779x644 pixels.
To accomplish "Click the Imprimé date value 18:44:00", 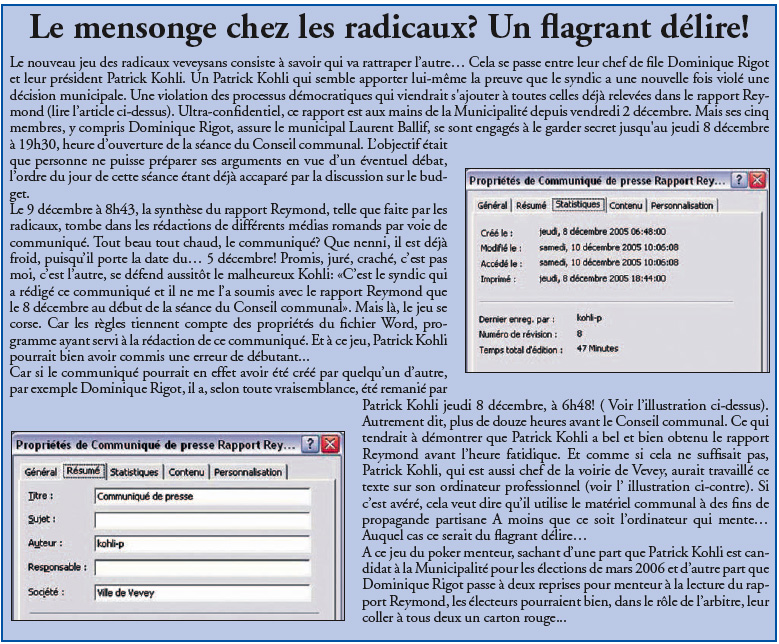I will pos(602,278).
